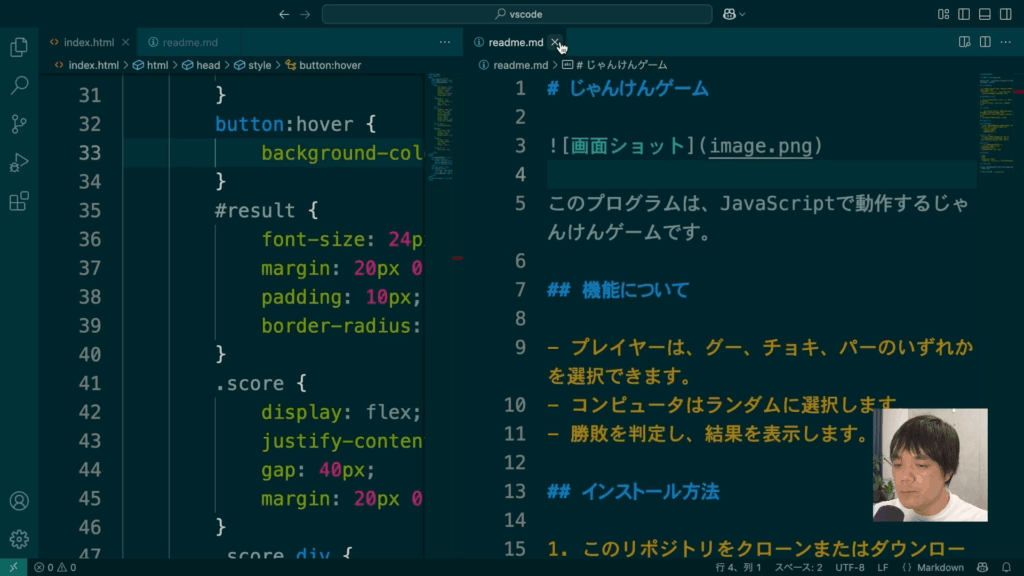Open Source Control view
The width and height of the screenshot is (1024, 576).
click(18, 124)
